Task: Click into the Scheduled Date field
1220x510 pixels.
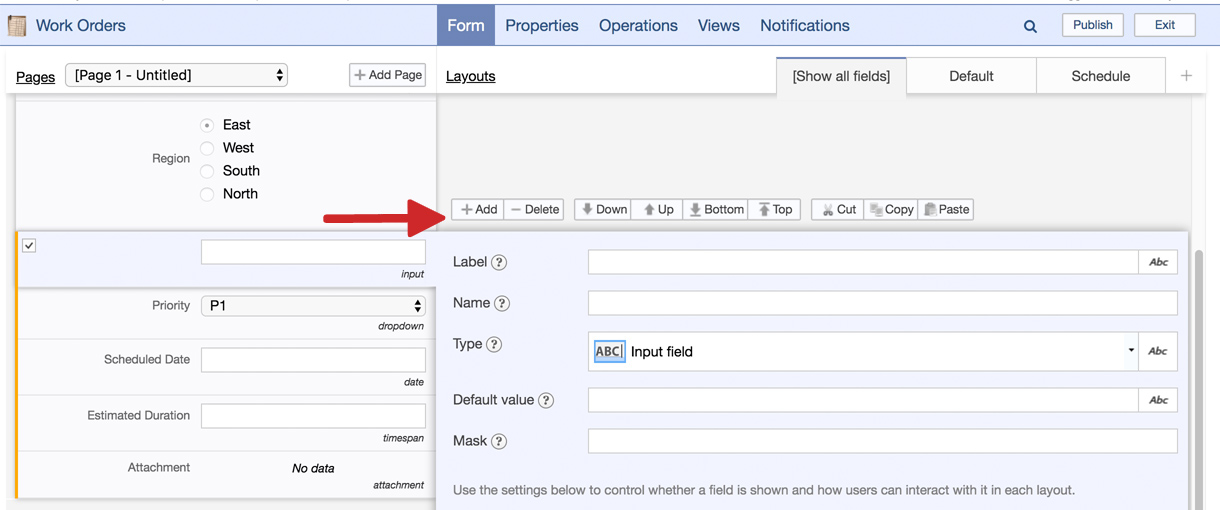Action: pos(313,360)
